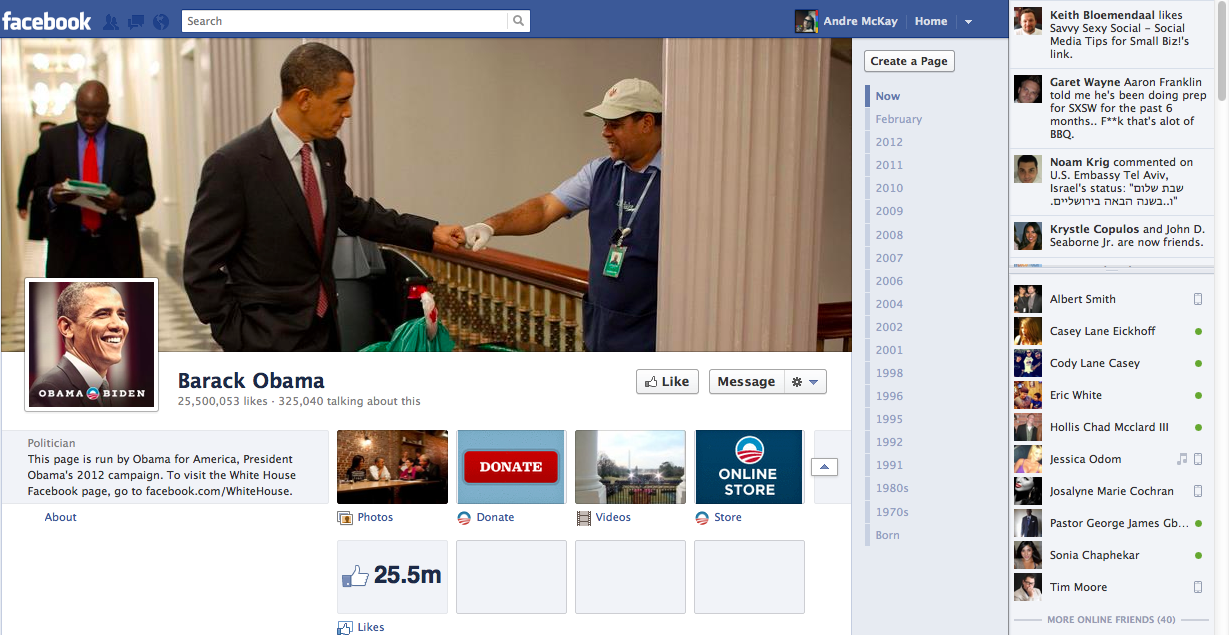Select the Donate app icon
The image size is (1229, 635).
click(511, 466)
